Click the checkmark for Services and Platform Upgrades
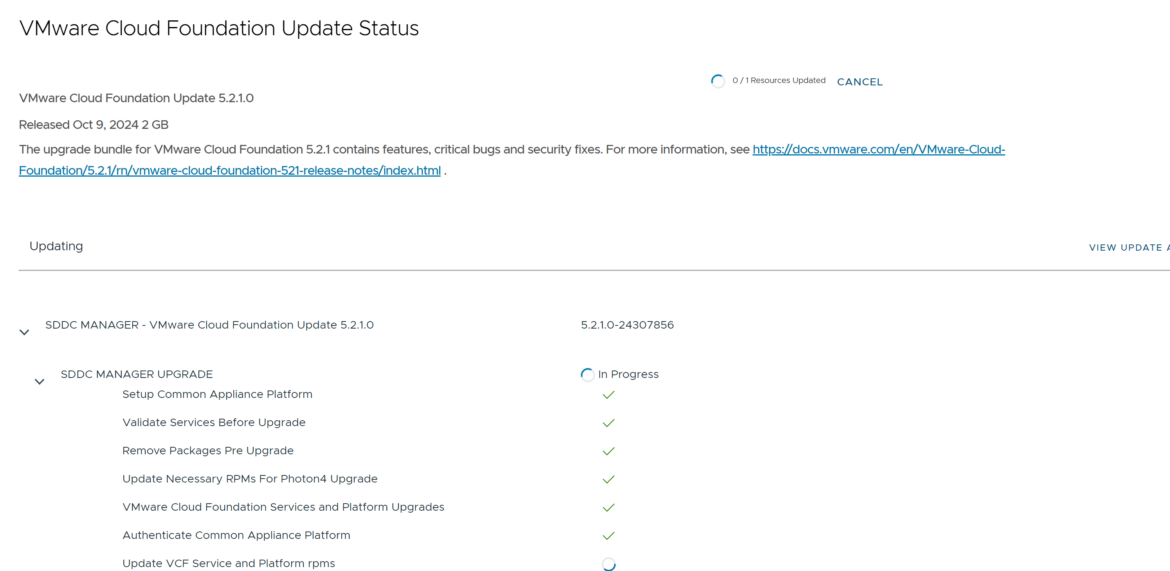This screenshot has width=1170, height=571. 608,507
